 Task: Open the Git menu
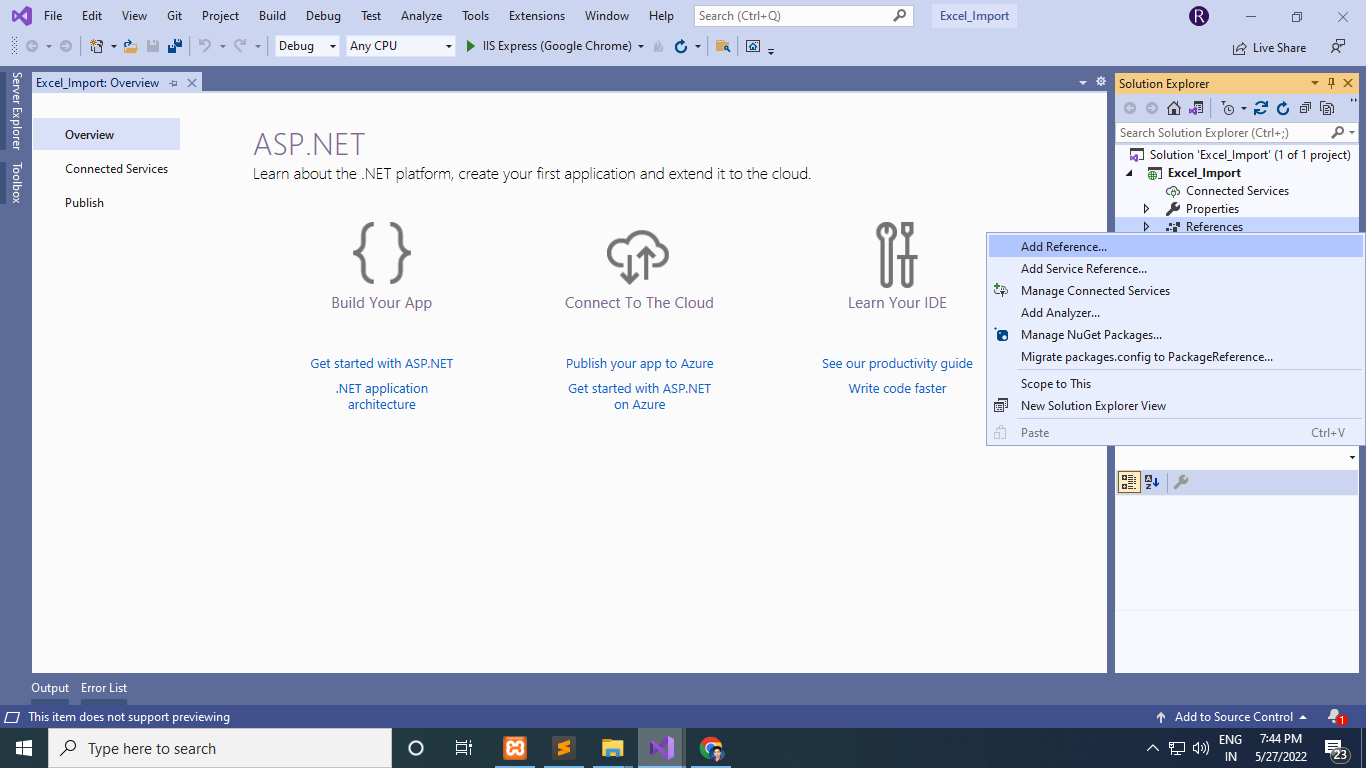[174, 15]
